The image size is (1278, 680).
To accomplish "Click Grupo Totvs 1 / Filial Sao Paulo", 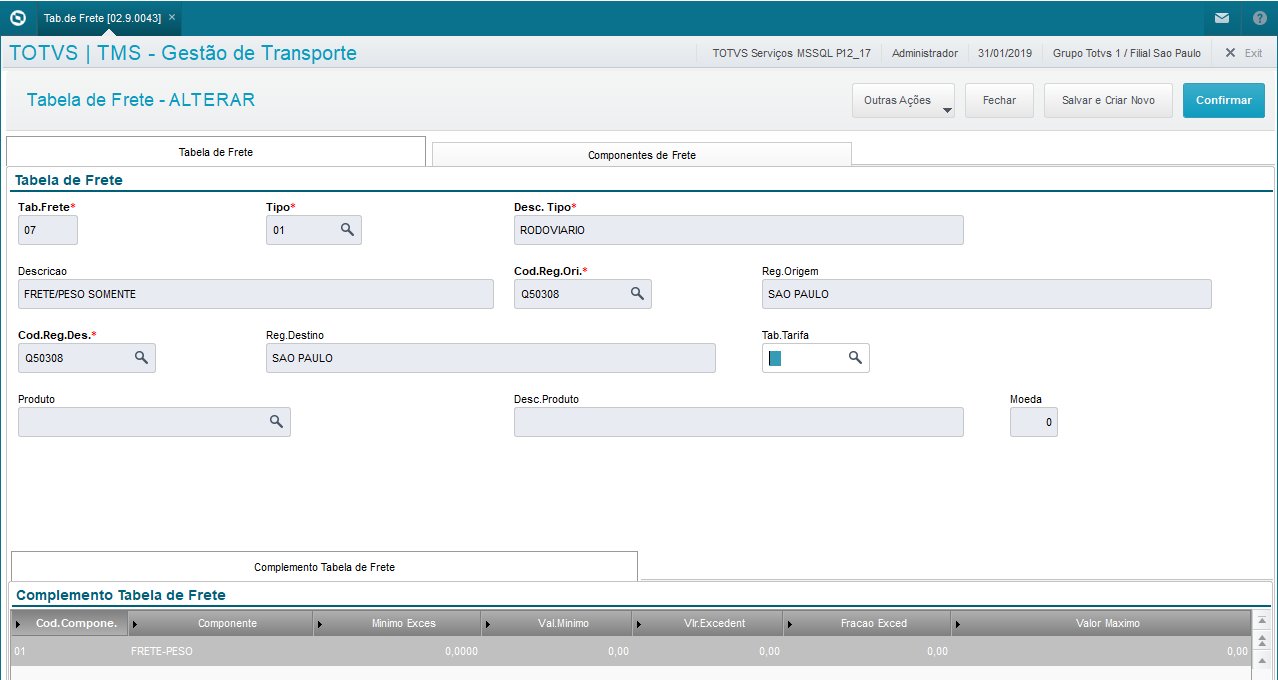I will [x=1127, y=53].
